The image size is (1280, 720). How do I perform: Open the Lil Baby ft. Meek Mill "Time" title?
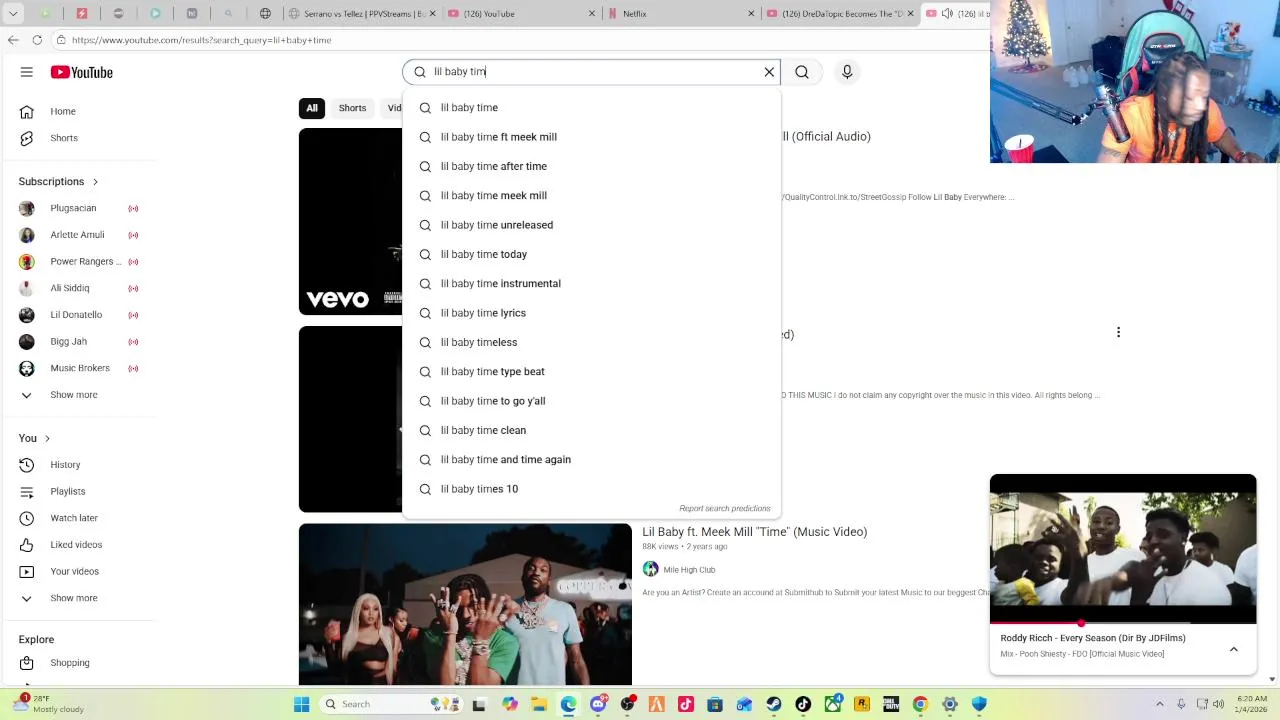(754, 532)
